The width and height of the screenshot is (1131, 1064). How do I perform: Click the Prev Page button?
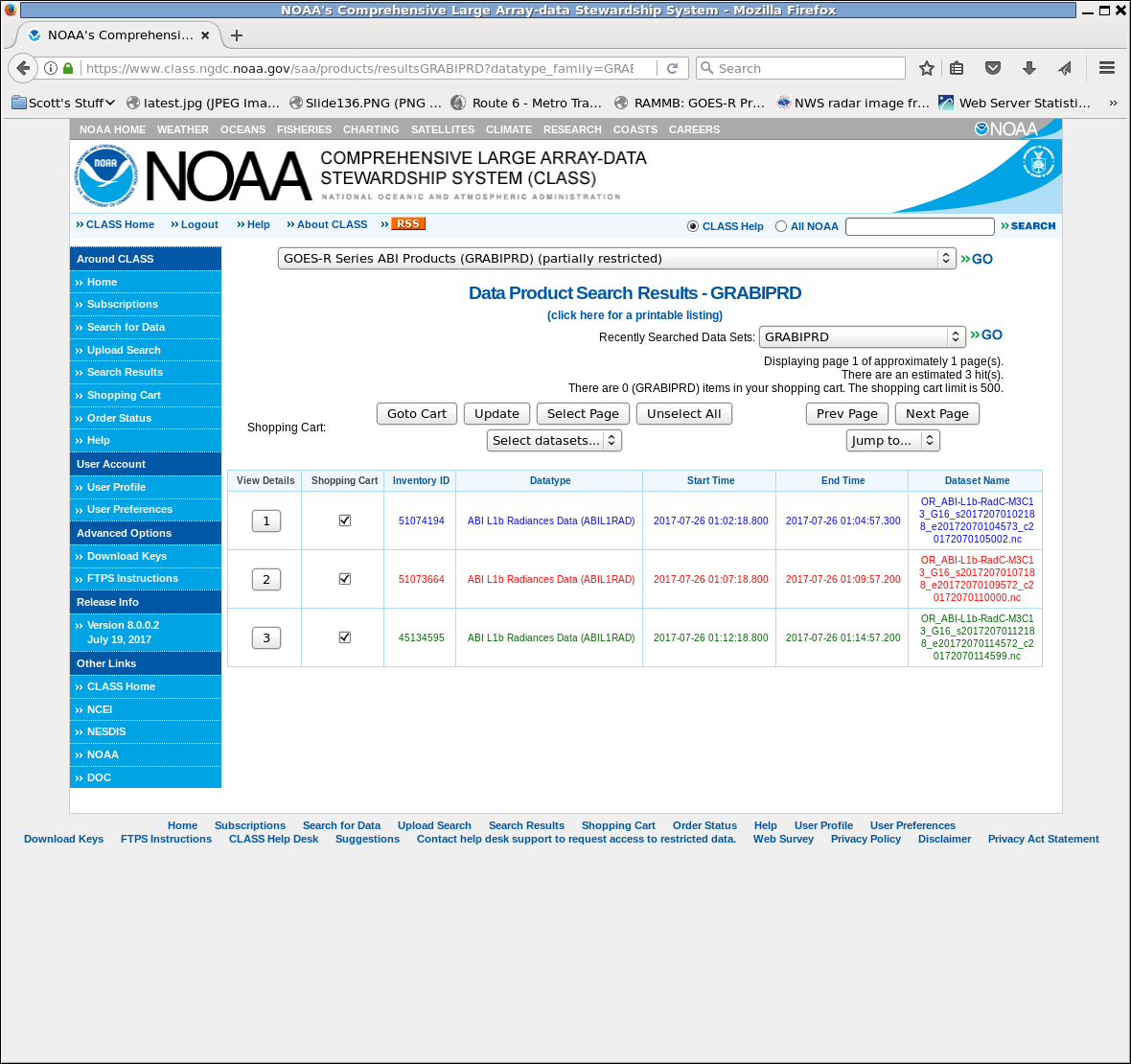[x=846, y=413]
